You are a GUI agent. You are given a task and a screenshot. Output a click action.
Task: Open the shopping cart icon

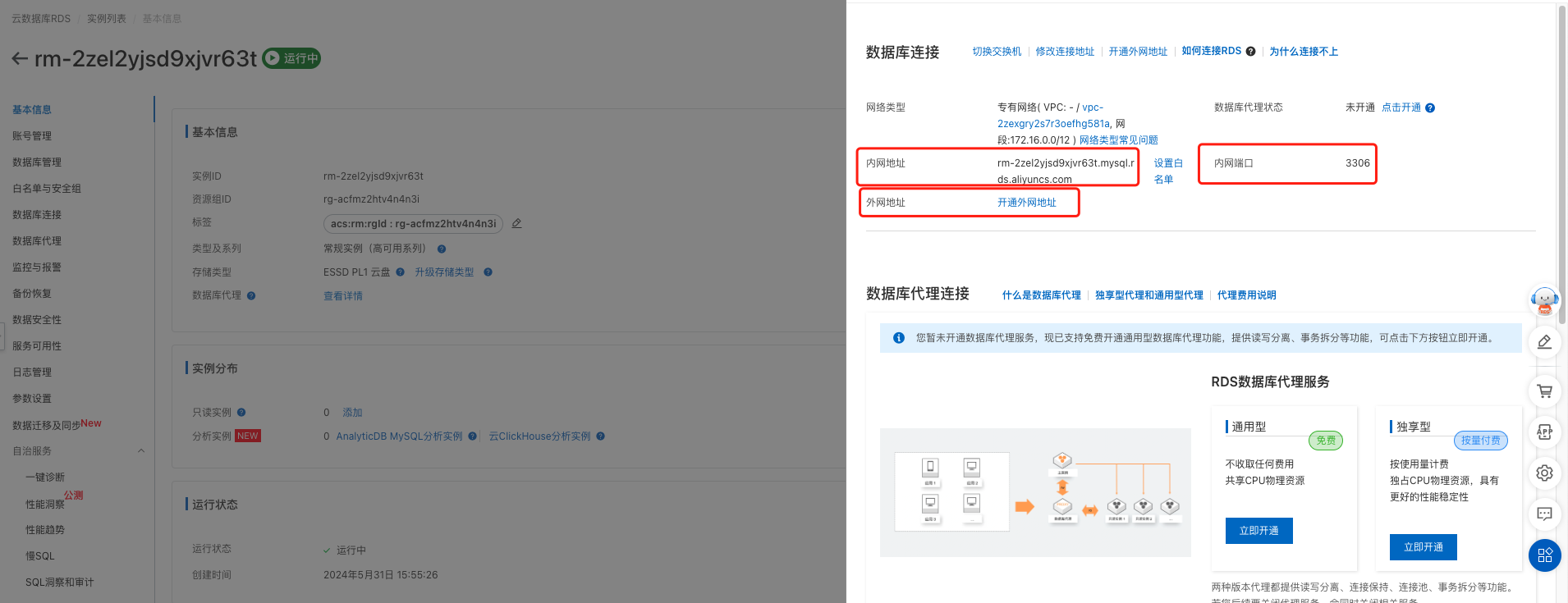pos(1544,391)
